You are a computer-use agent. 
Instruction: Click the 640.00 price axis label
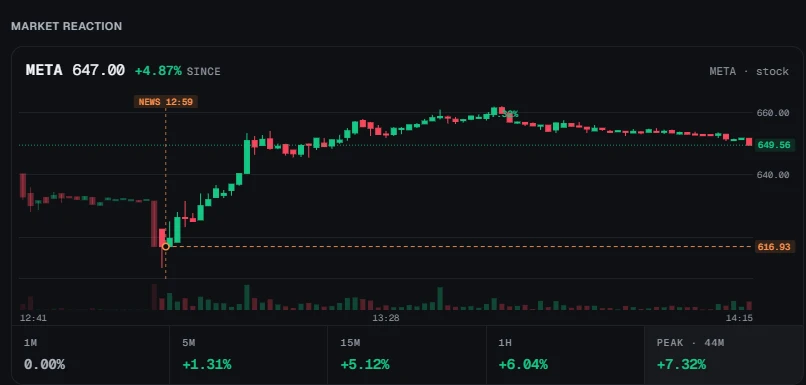773,175
